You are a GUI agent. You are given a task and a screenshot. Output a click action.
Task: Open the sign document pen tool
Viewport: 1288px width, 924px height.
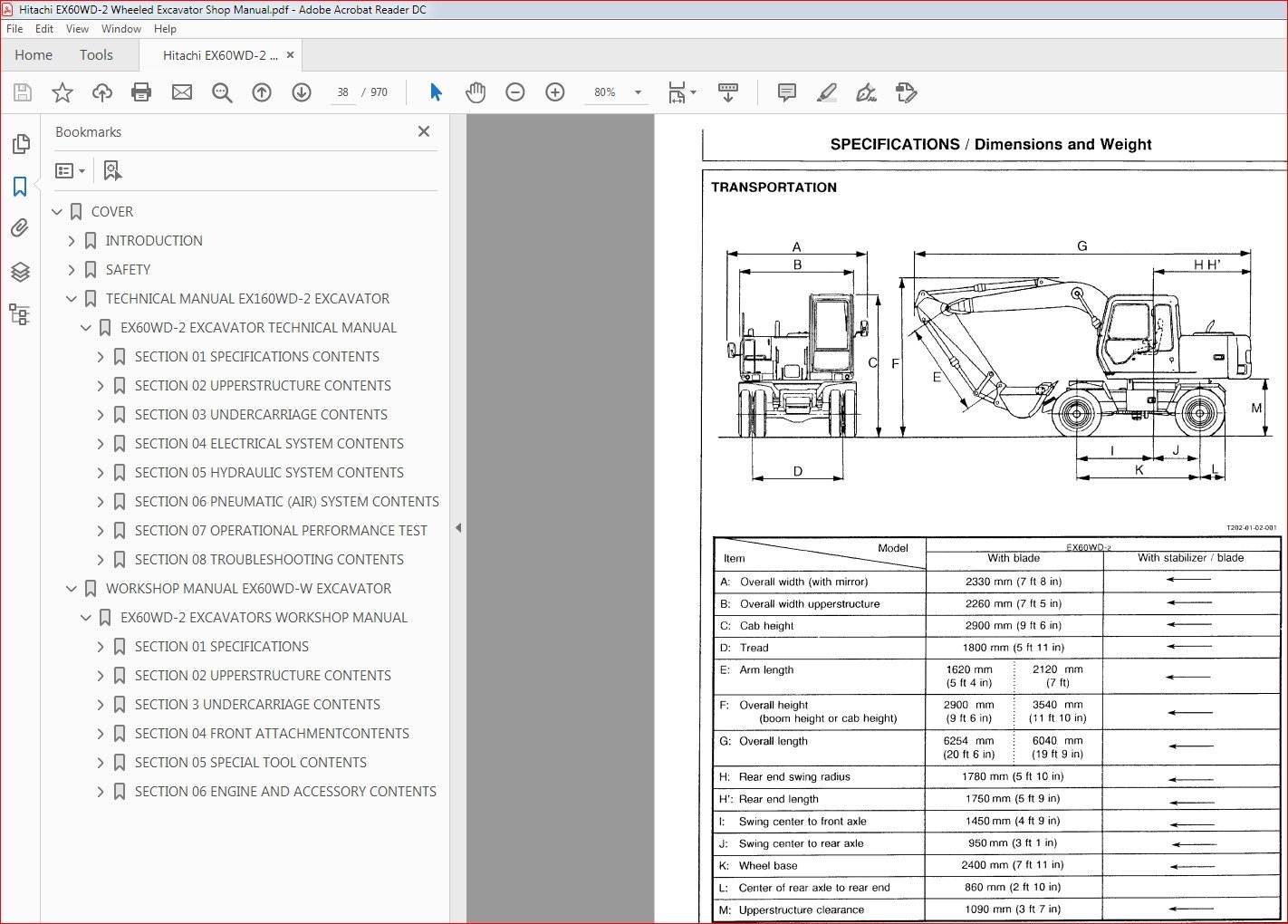click(x=866, y=92)
